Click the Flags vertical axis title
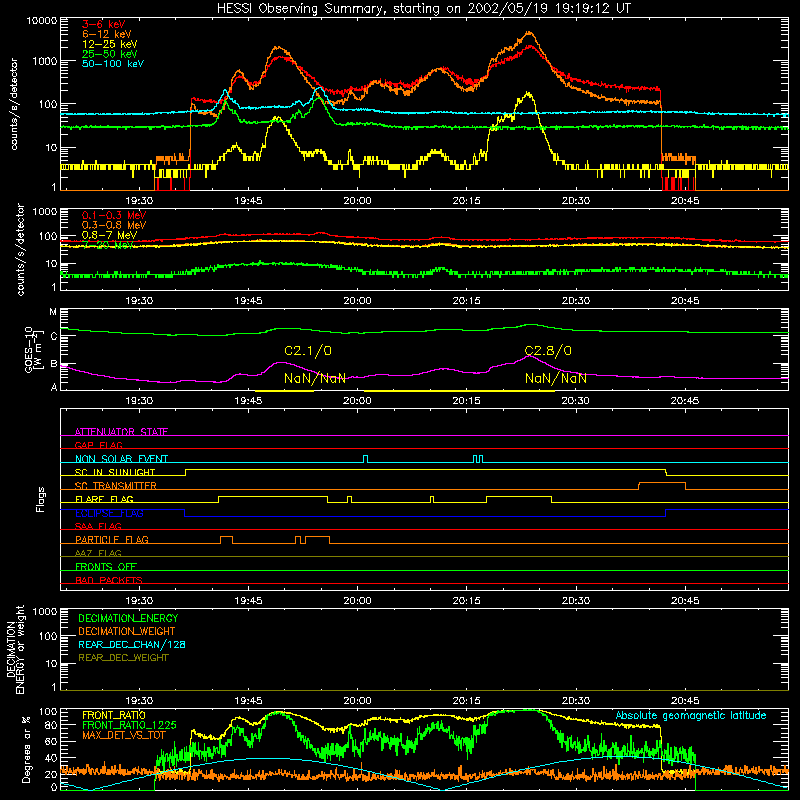Viewport: 800px width, 800px height. tap(41, 499)
